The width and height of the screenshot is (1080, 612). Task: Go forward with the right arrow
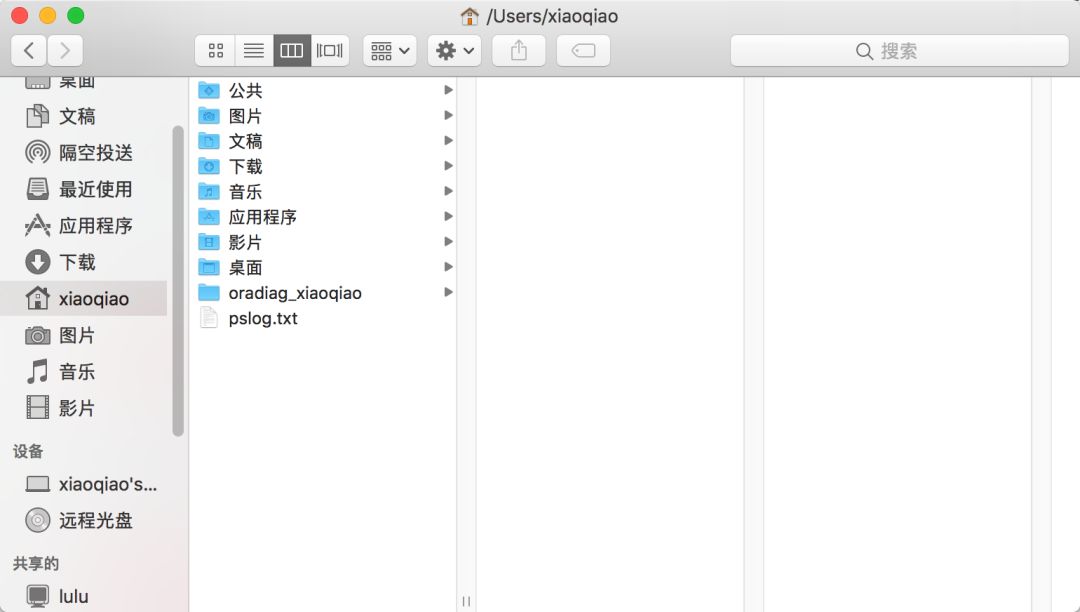(65, 51)
